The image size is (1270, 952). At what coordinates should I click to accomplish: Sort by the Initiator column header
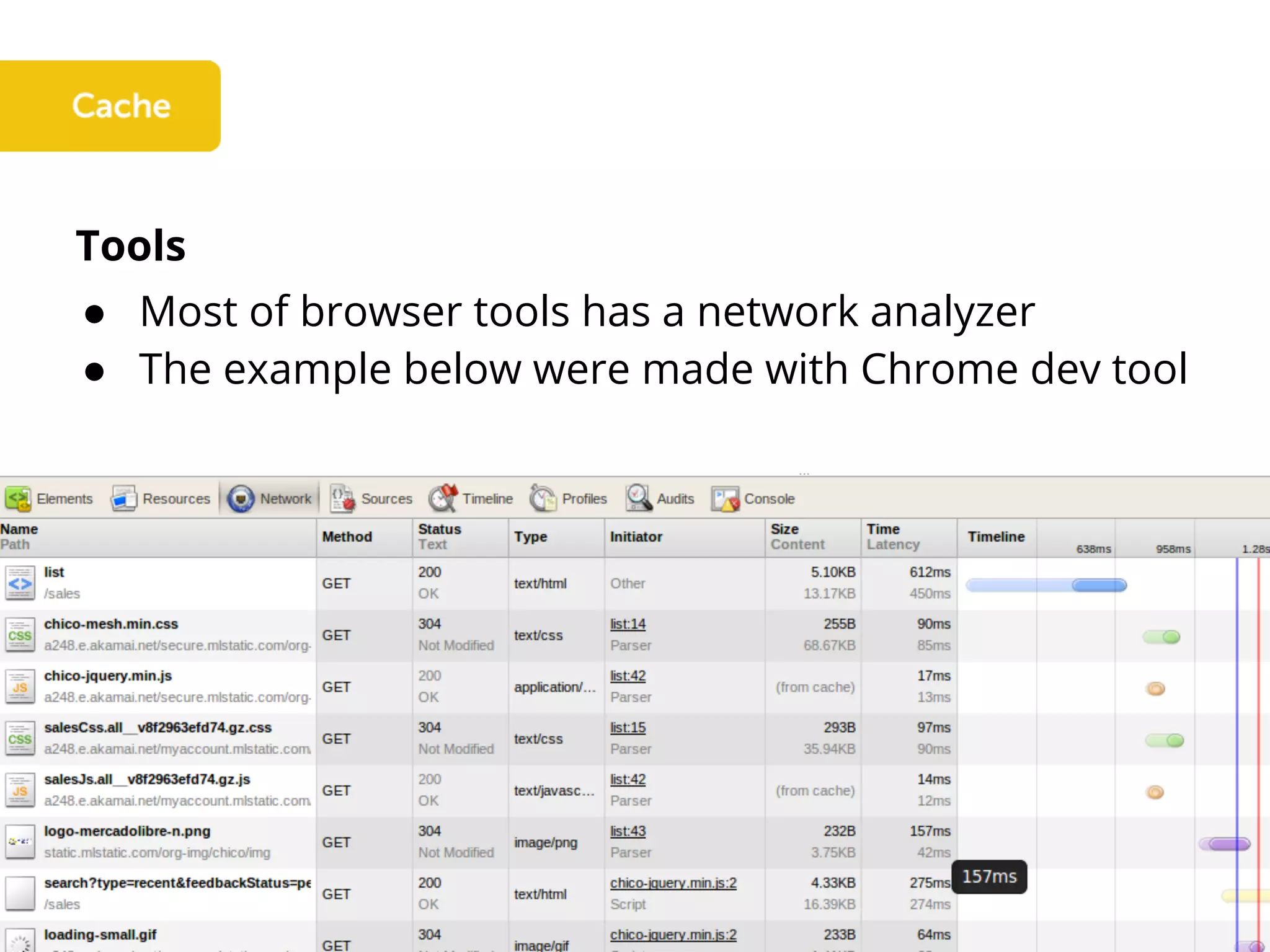pos(685,537)
